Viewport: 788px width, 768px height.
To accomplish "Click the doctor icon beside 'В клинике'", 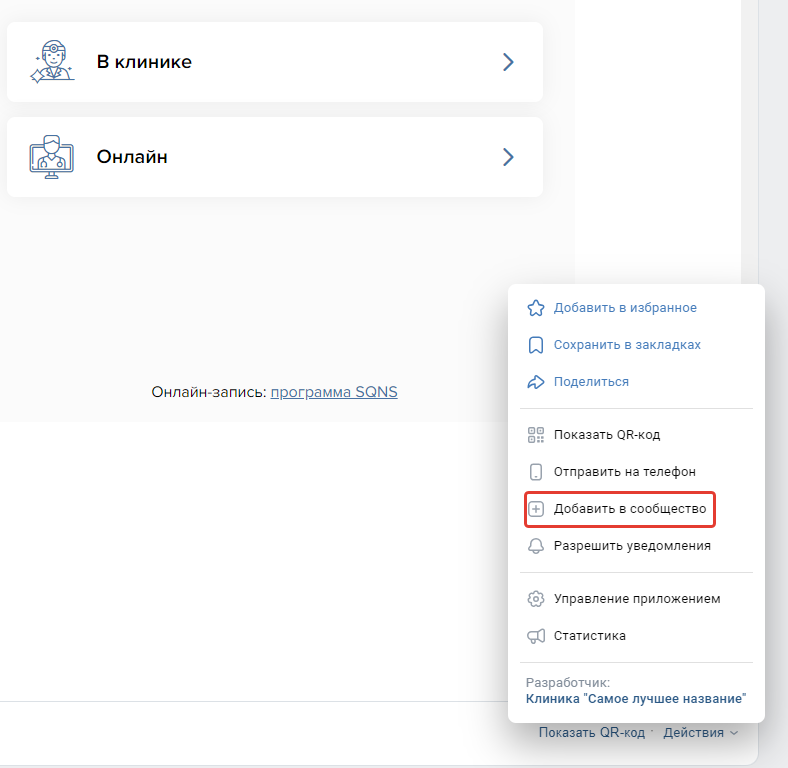I will click(x=52, y=62).
